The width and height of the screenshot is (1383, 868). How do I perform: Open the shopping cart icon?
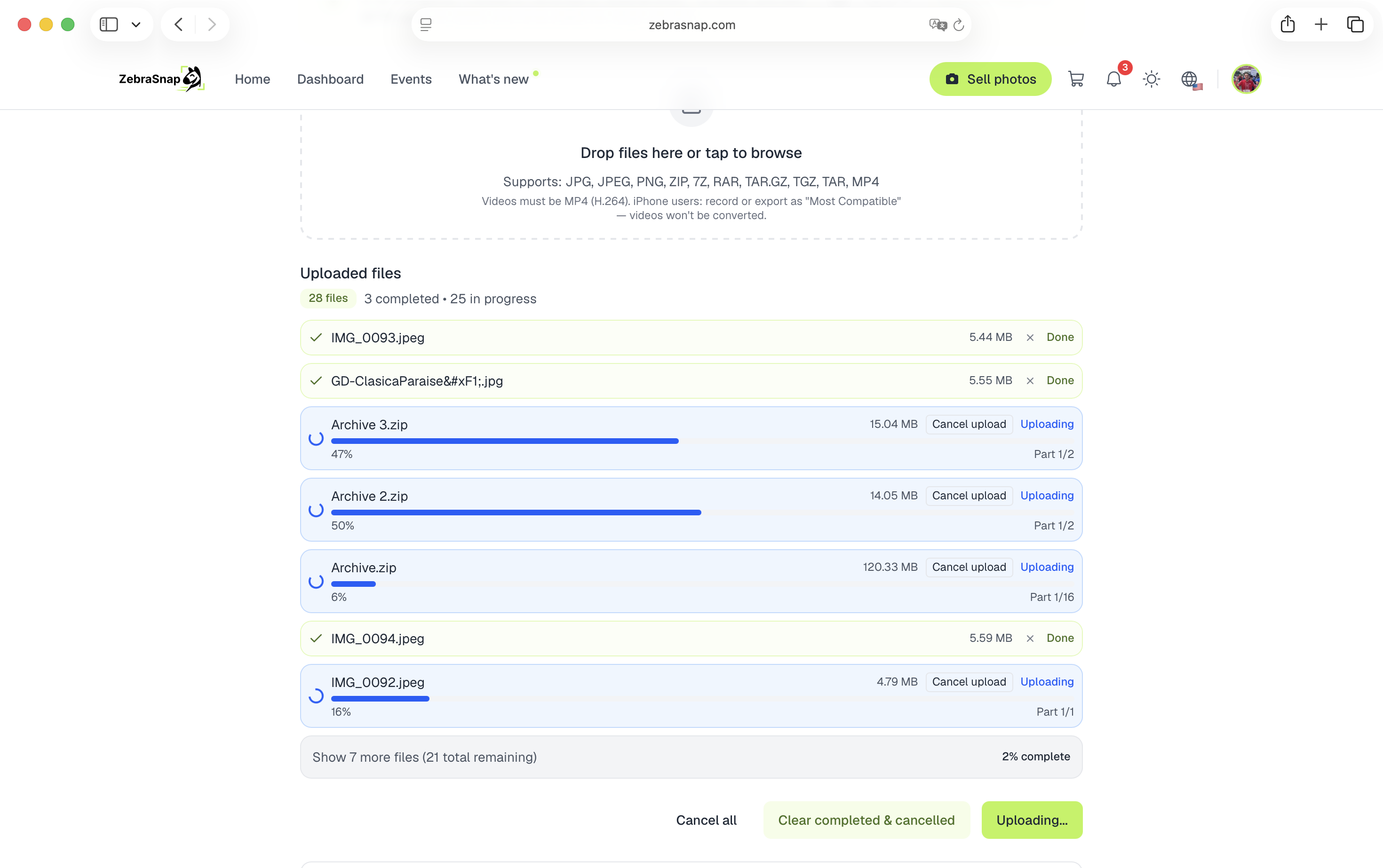pyautogui.click(x=1076, y=79)
